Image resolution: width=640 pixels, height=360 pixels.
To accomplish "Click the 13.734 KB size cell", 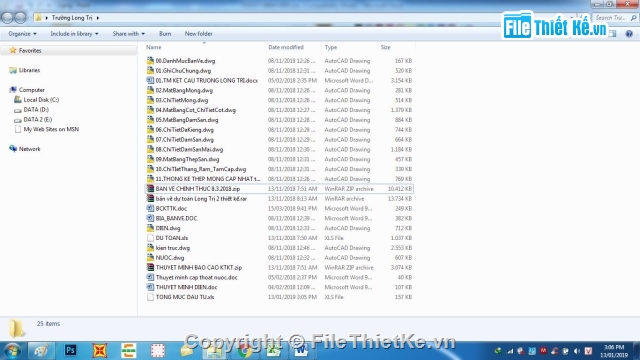I will [400, 199].
